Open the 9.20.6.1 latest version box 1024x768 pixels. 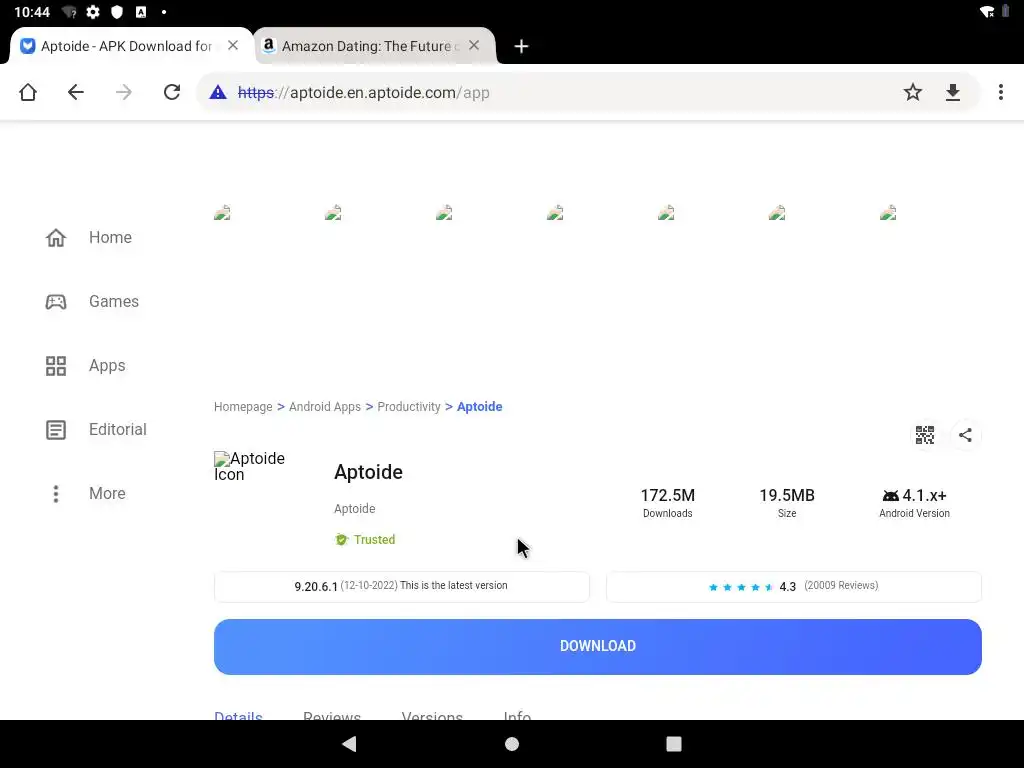(x=402, y=586)
